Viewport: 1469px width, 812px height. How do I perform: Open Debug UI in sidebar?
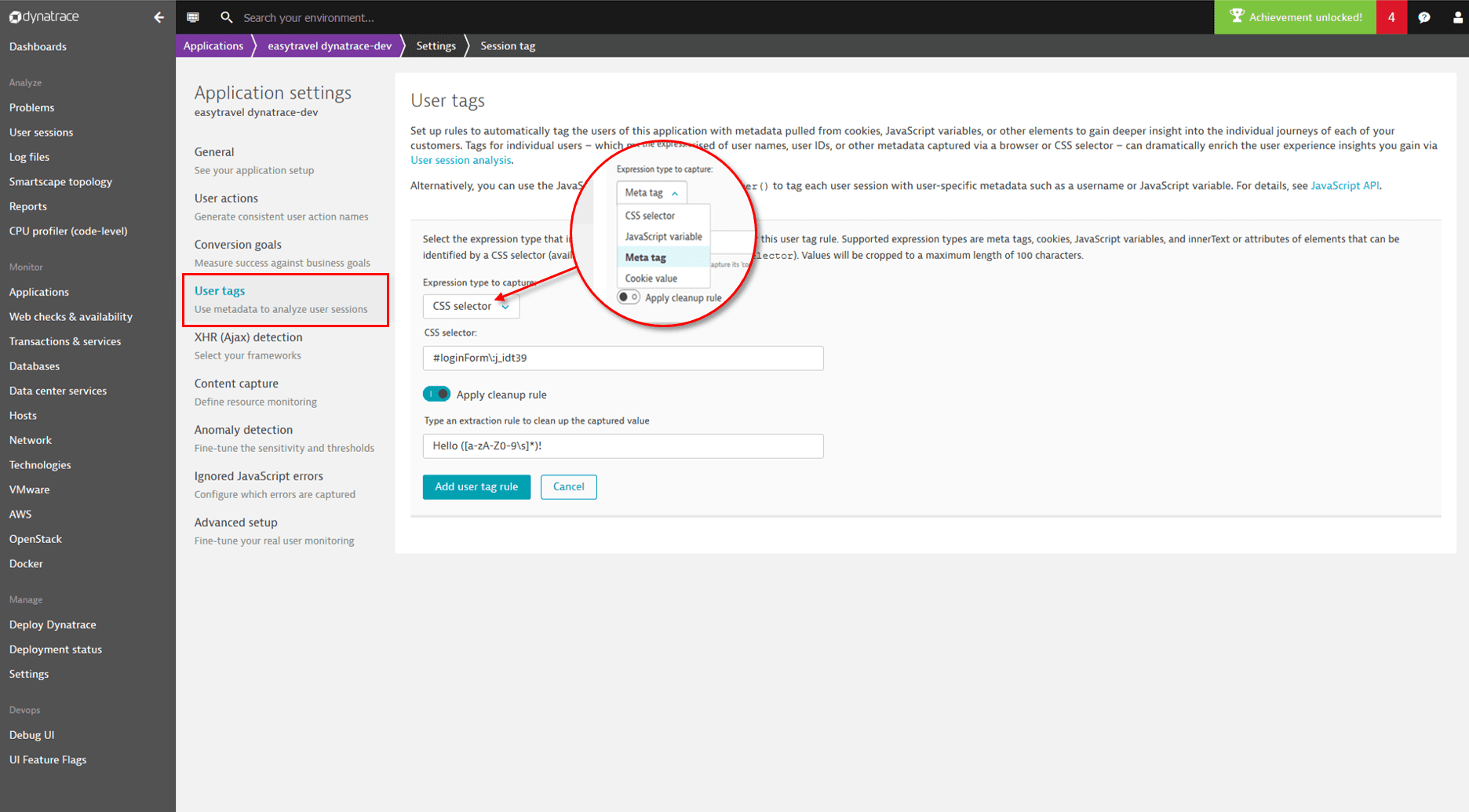pos(31,735)
